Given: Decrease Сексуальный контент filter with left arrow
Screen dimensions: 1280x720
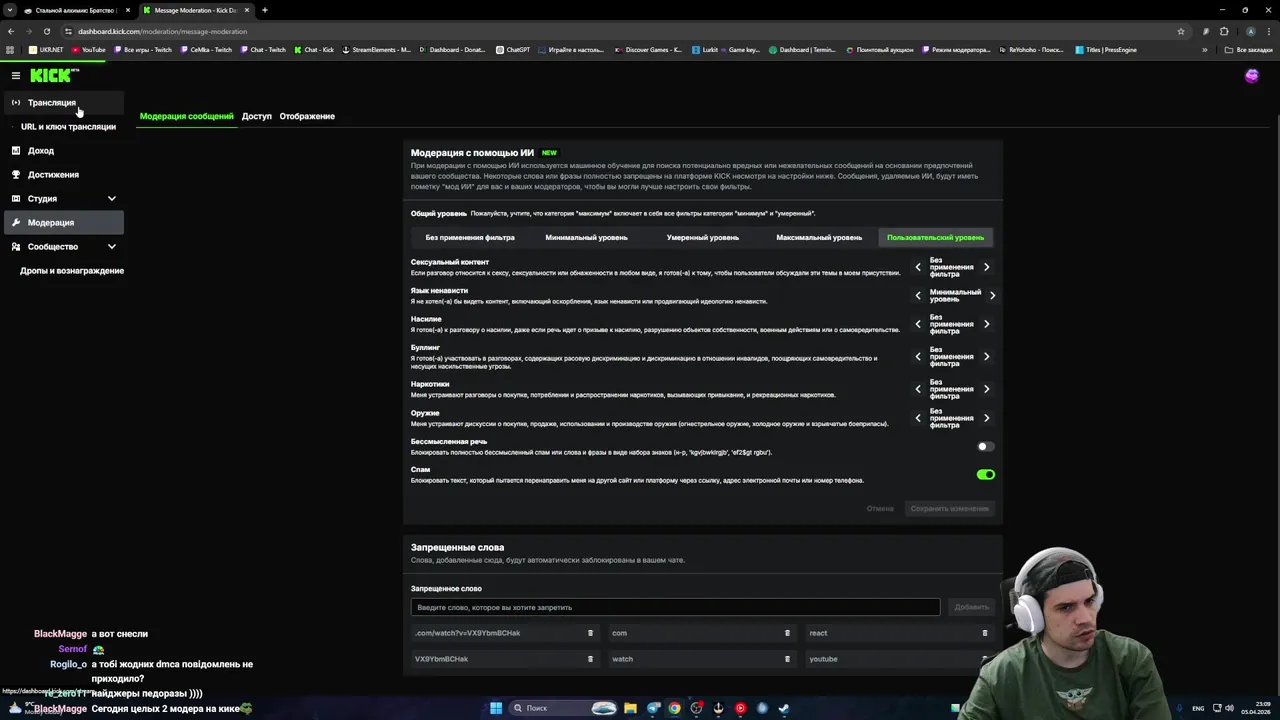Looking at the screenshot, I should (x=918, y=267).
